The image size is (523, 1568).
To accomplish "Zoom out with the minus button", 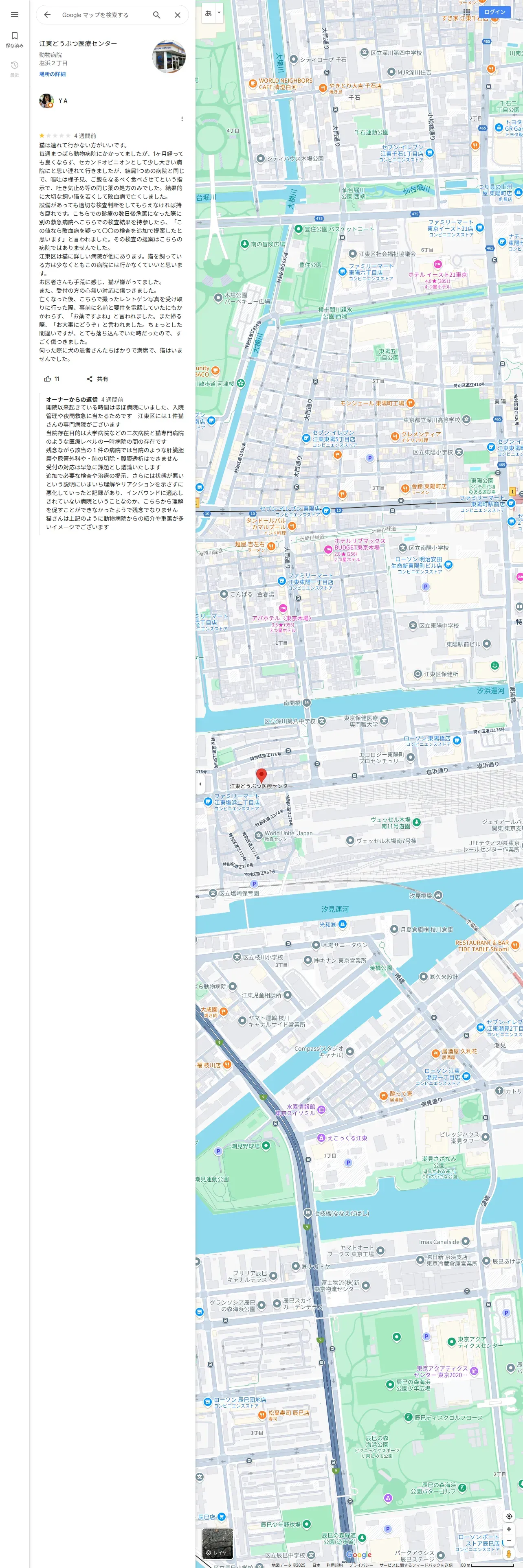I will 509,1540.
